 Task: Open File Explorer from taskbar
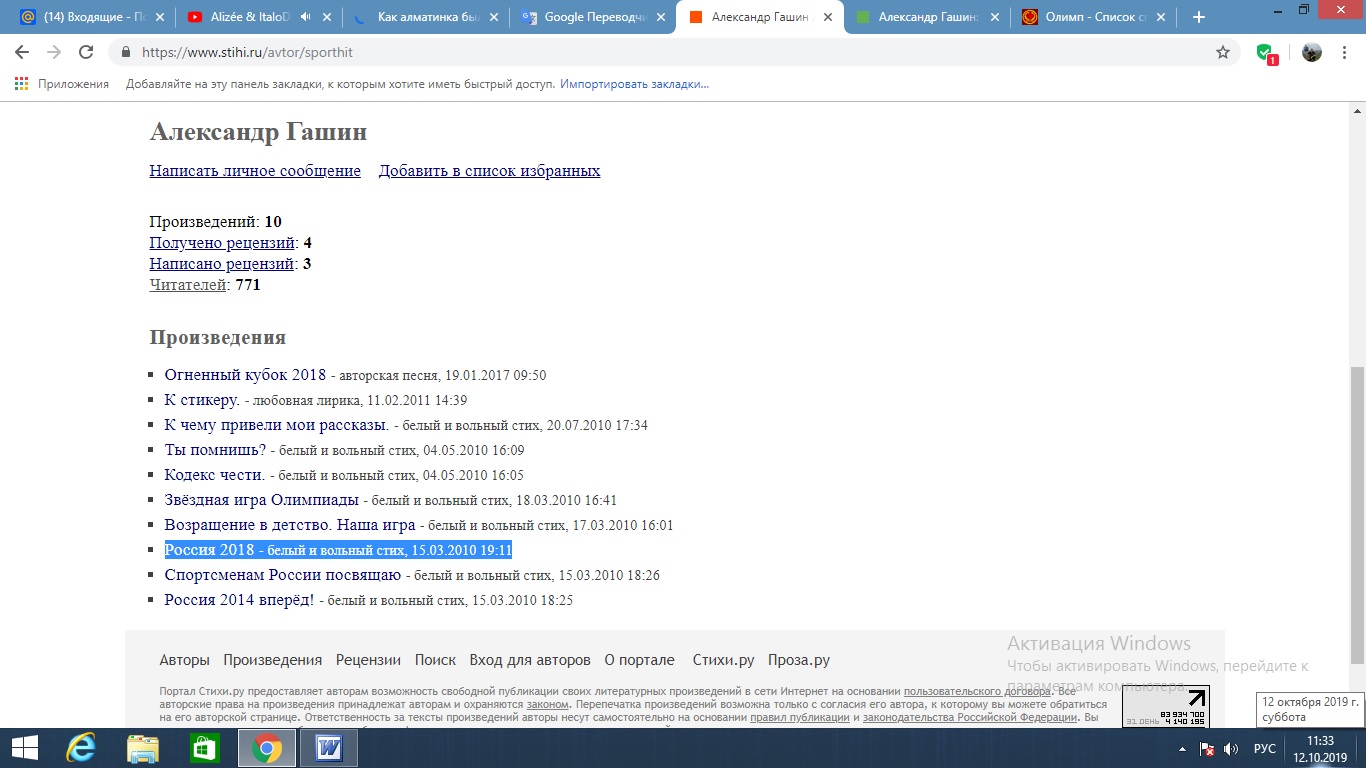click(143, 748)
